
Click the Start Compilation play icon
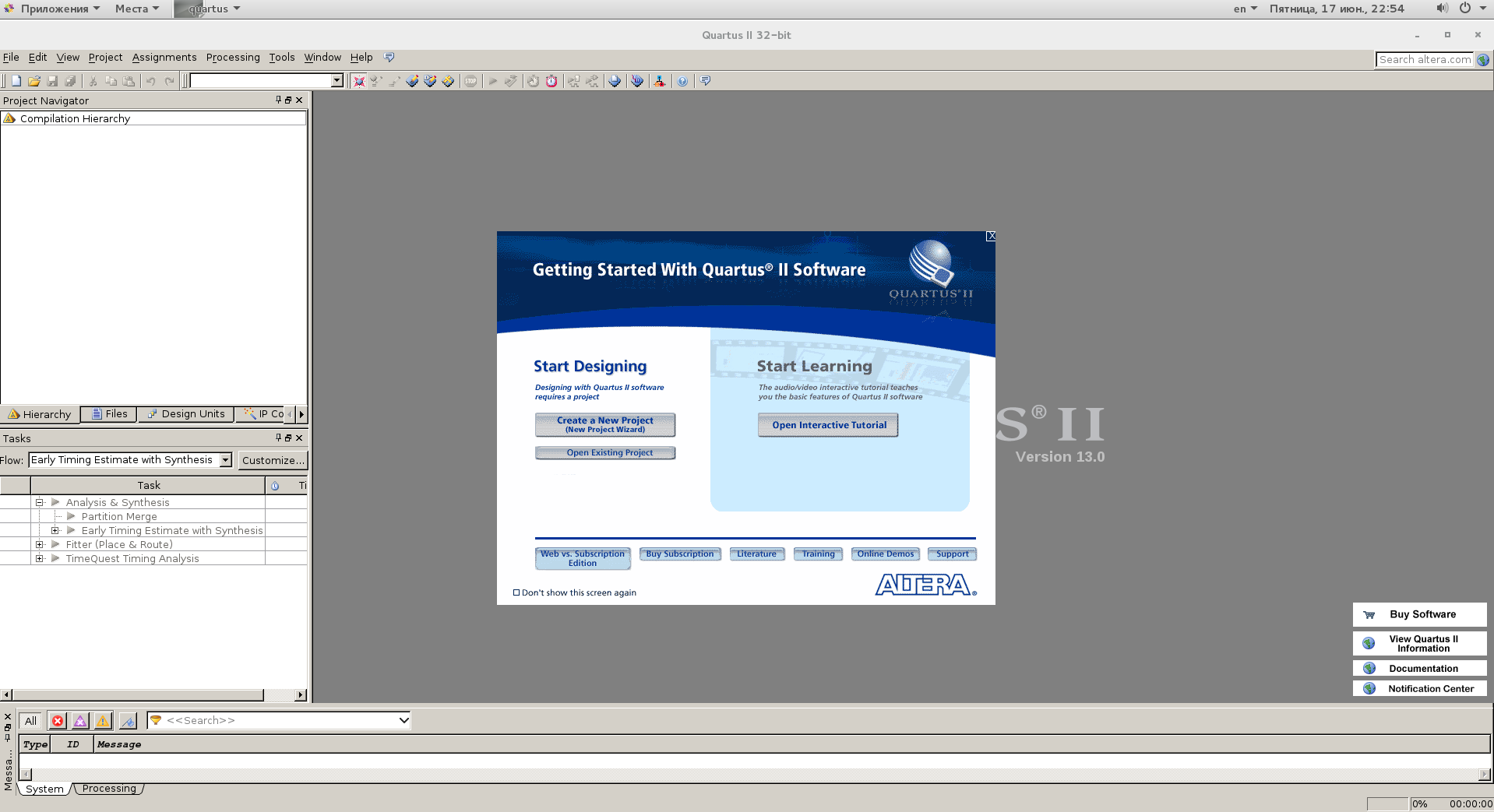pos(492,81)
